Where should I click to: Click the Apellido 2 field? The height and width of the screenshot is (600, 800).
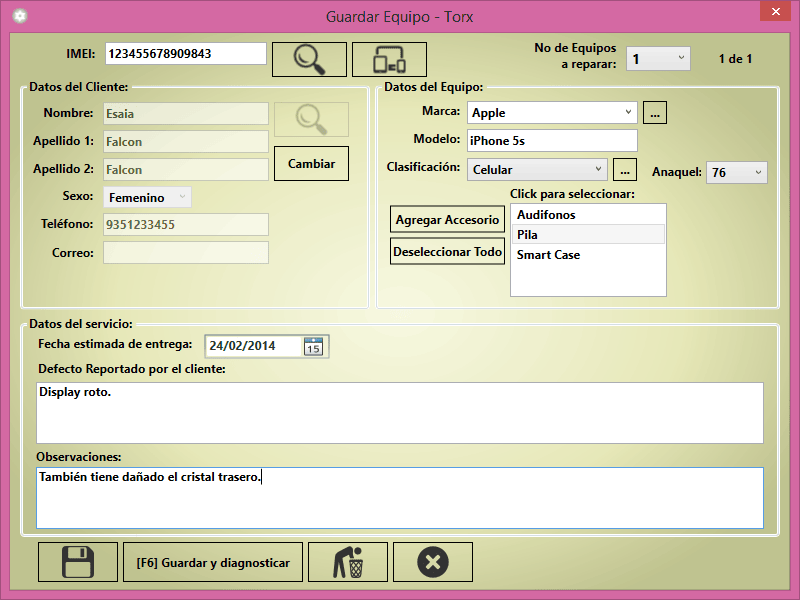point(186,169)
